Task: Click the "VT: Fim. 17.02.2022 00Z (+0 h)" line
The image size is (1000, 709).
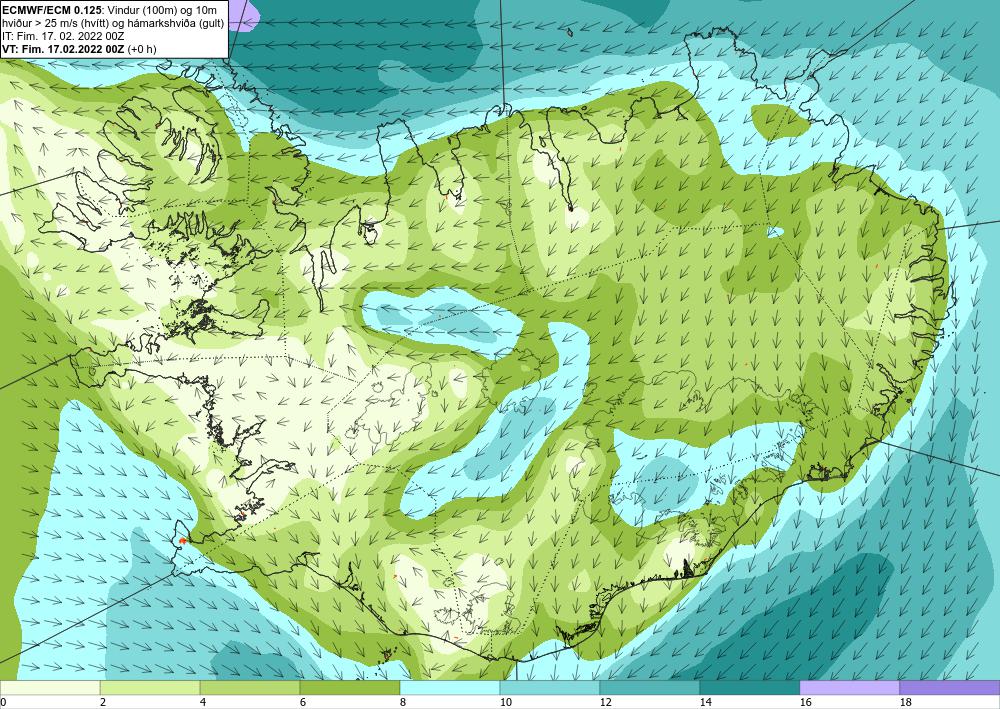Action: pos(79,49)
